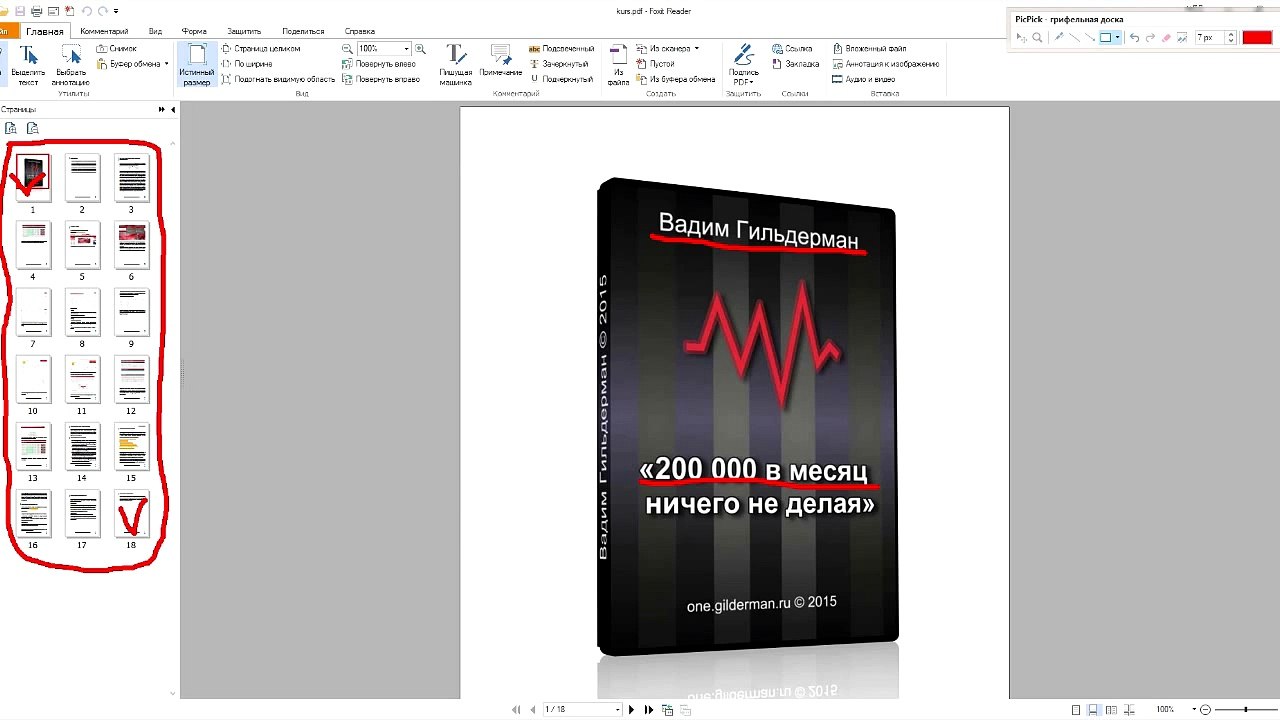Select the Примечание note tool

coord(500,62)
